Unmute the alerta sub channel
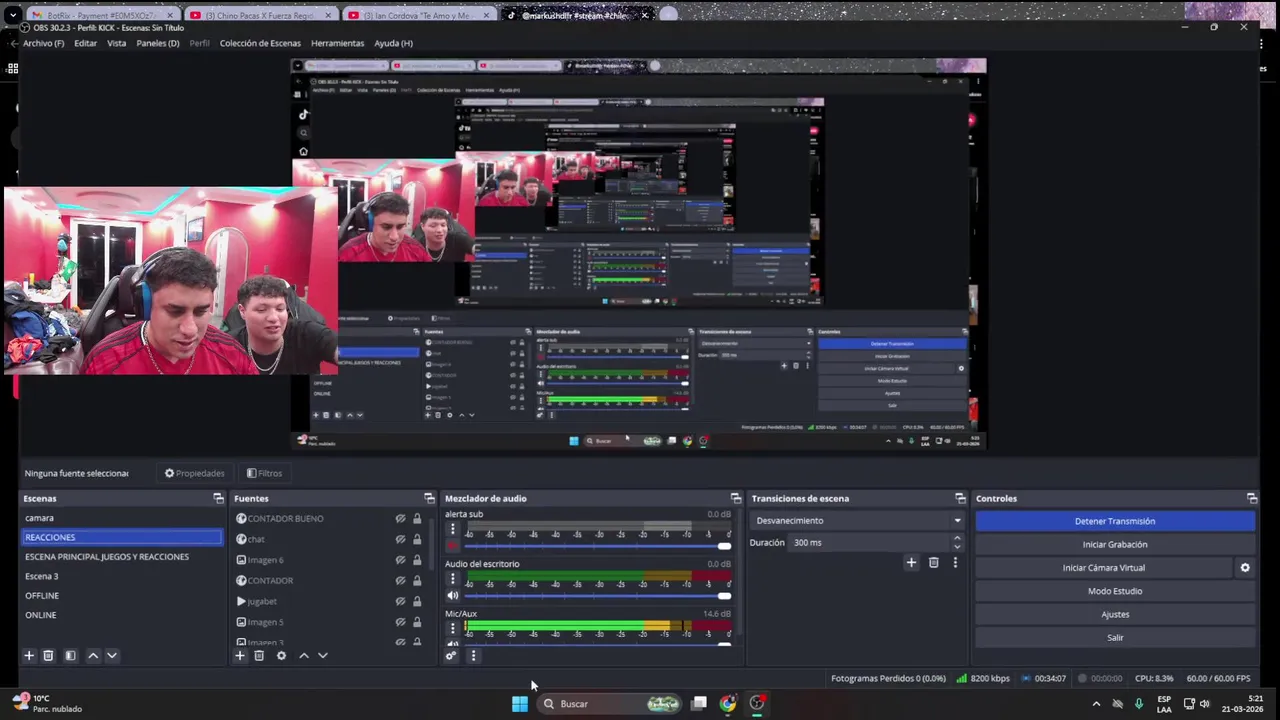The width and height of the screenshot is (1280, 720). tap(452, 546)
